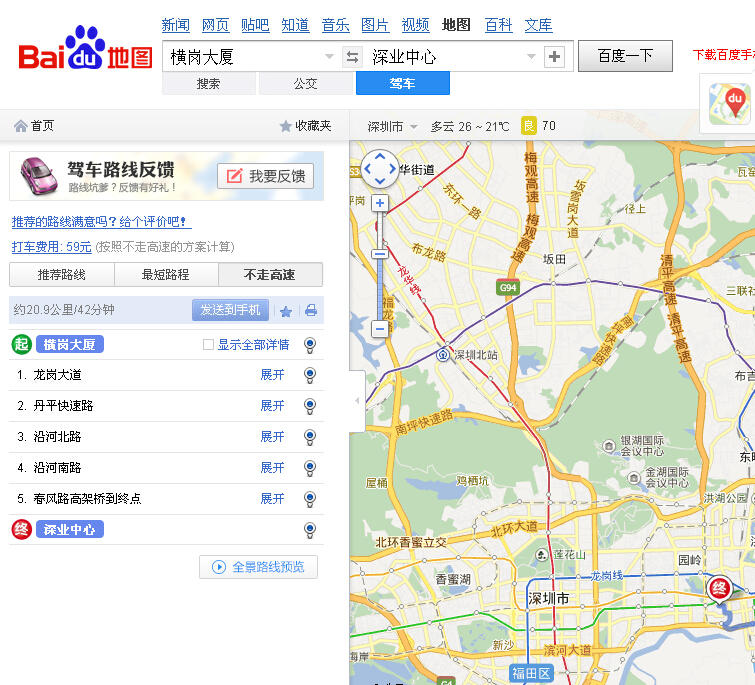Image resolution: width=755 pixels, height=685 pixels.
Task: Click the green 起 start marker icon
Action: point(21,345)
